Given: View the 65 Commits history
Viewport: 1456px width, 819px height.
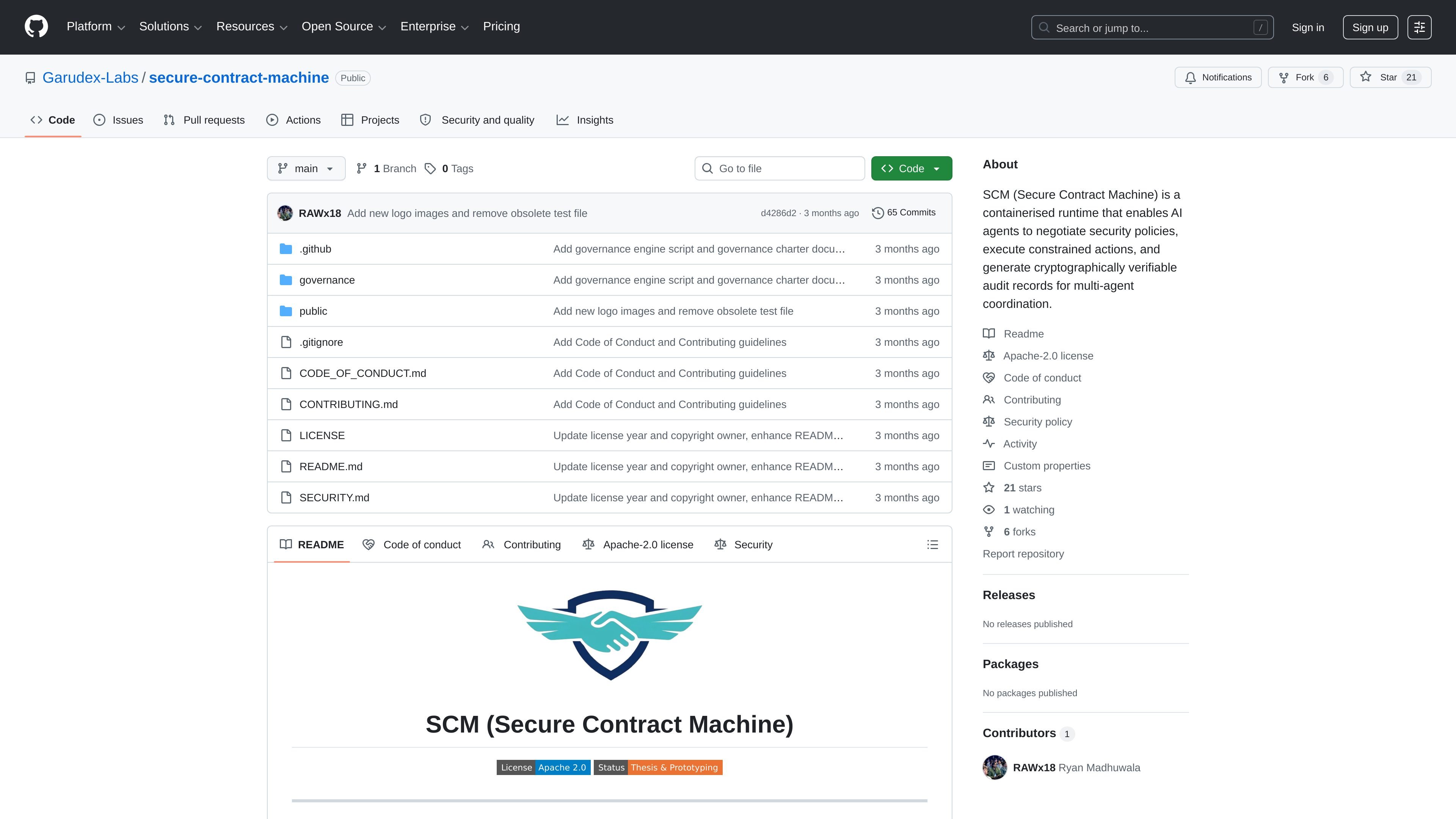Looking at the screenshot, I should [x=904, y=212].
